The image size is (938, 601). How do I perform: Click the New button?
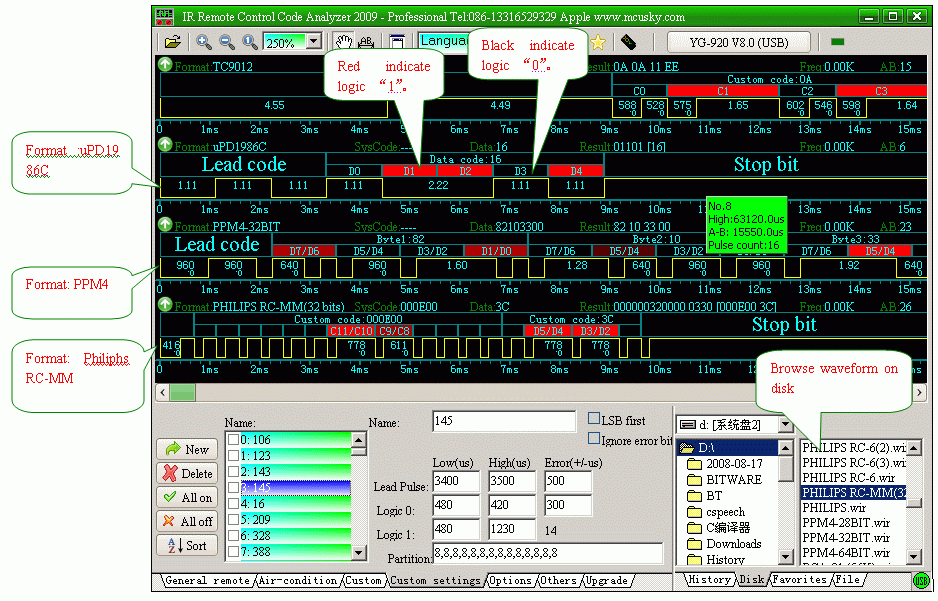pos(187,450)
